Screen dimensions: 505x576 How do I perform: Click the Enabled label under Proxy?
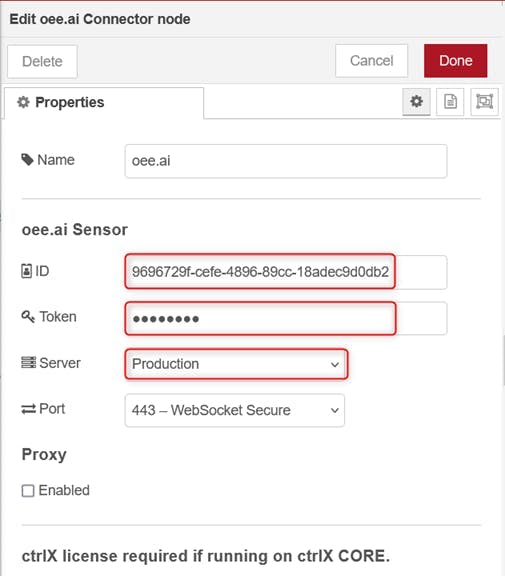[x=64, y=490]
